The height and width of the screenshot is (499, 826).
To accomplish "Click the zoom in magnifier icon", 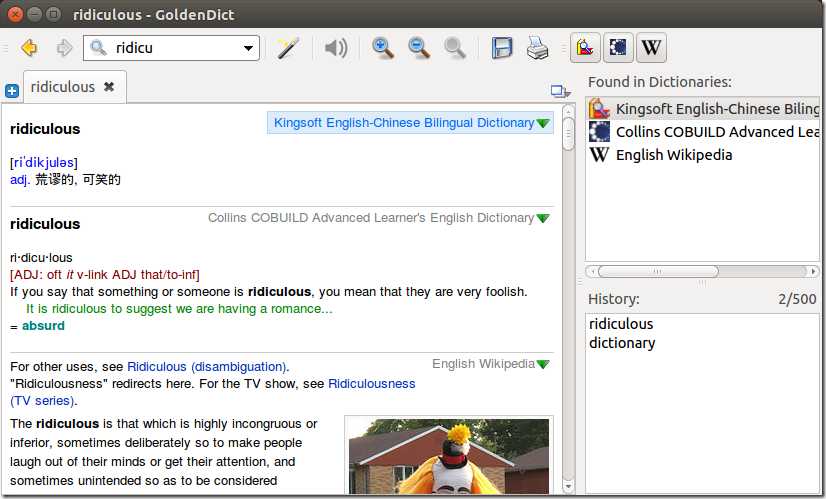I will click(383, 48).
